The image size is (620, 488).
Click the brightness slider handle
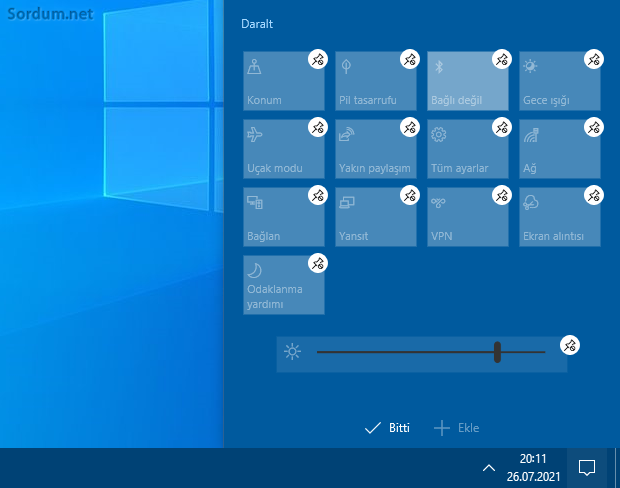point(497,352)
